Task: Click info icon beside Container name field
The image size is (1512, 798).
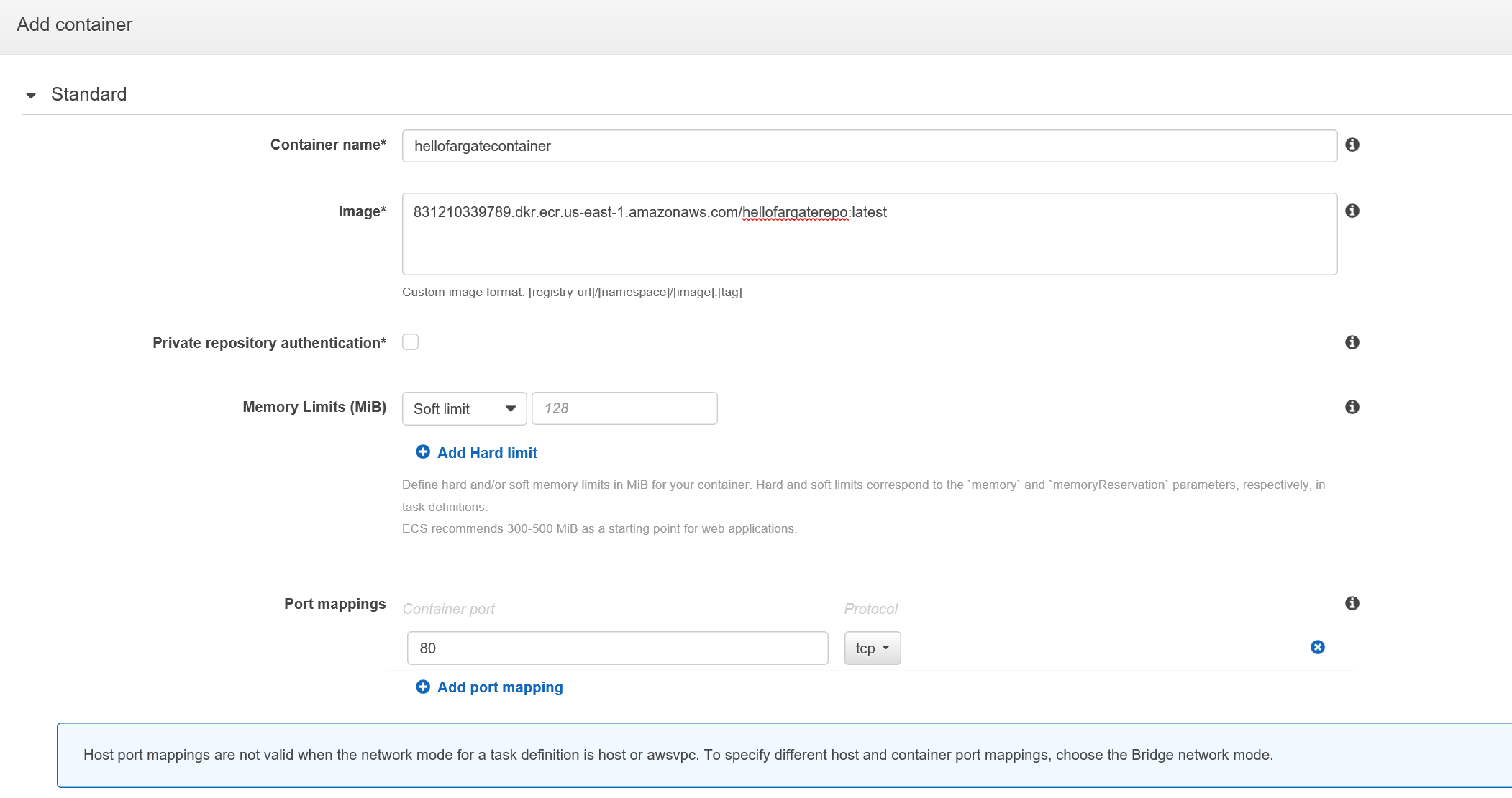Action: point(1352,145)
